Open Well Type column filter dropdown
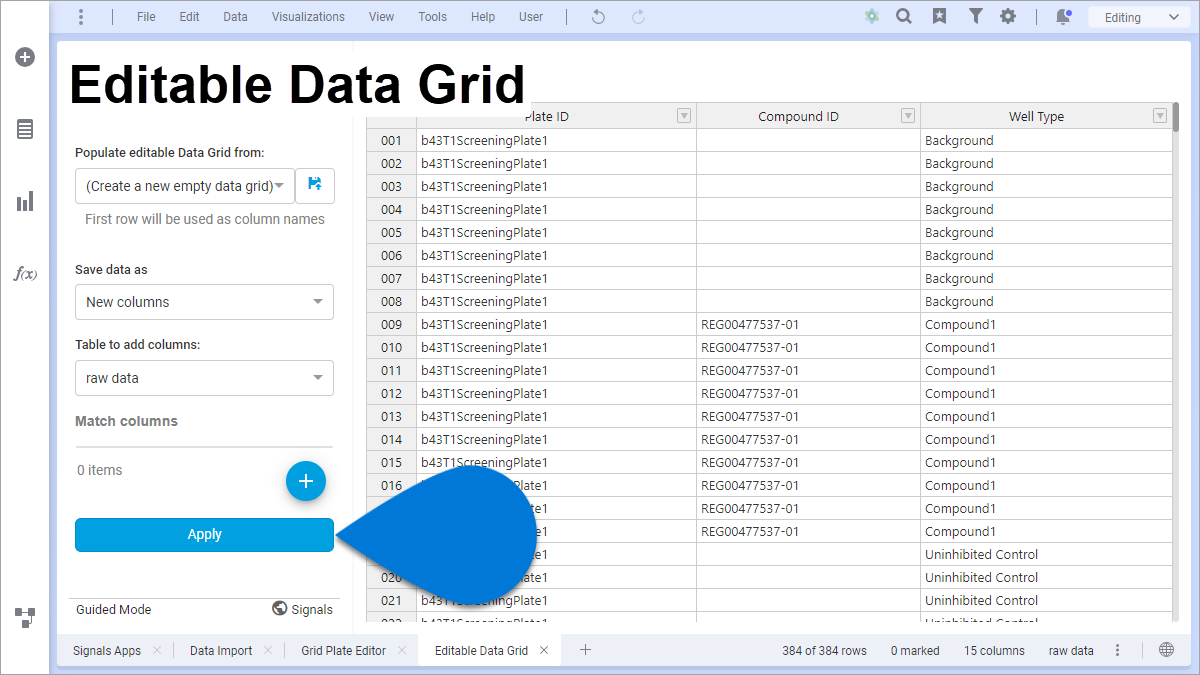The image size is (1200, 675). pos(1160,116)
